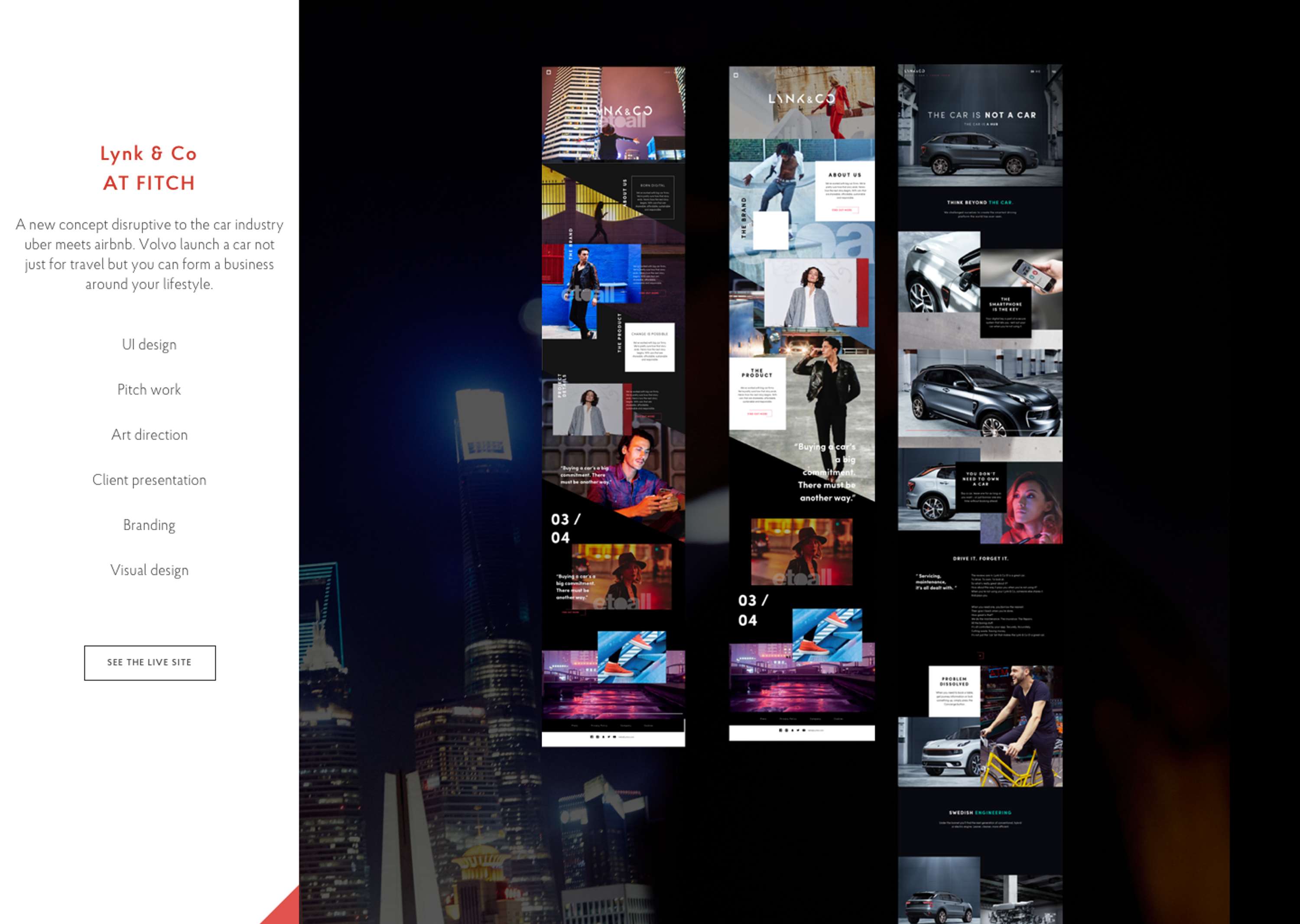Select the 'Branding' text
The image size is (1300, 924).
(x=149, y=525)
